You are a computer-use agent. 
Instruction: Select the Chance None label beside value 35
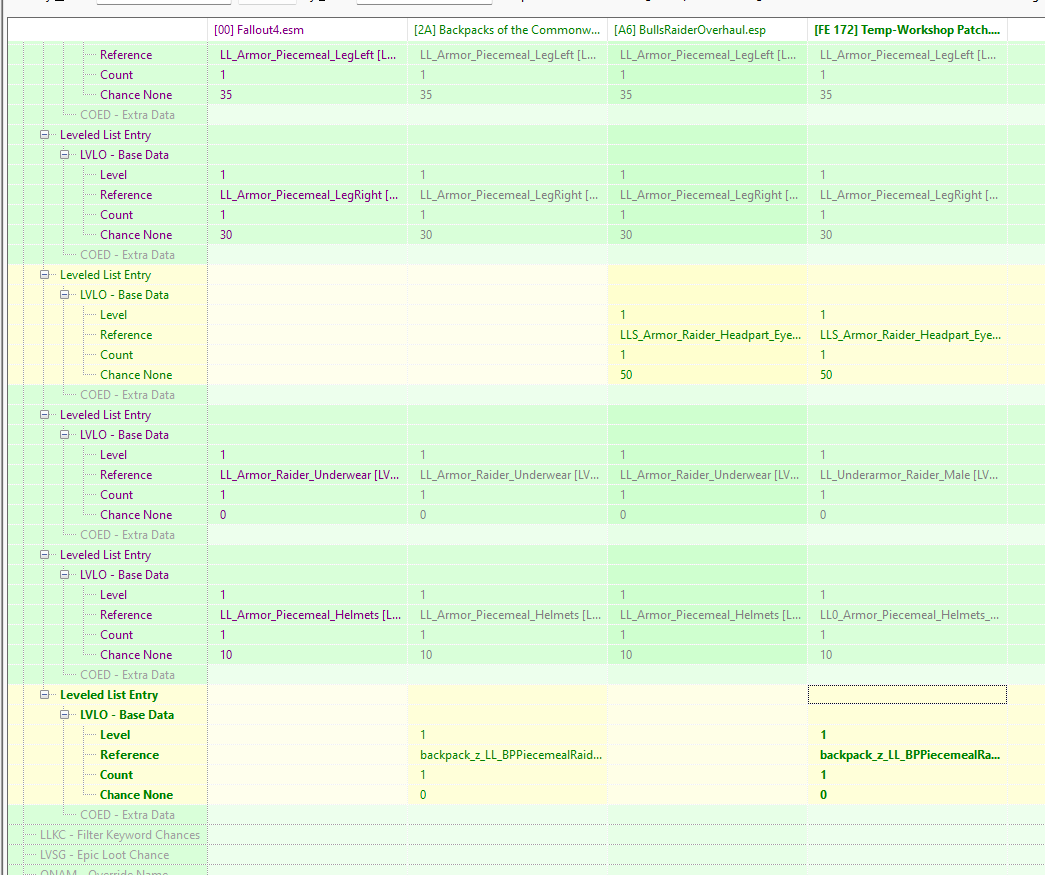(x=136, y=95)
